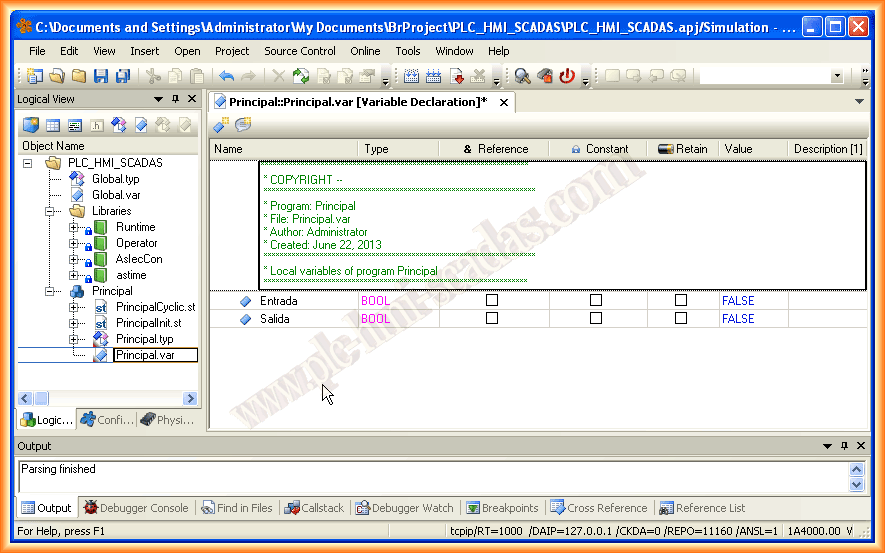Click the Type column header

point(377,149)
